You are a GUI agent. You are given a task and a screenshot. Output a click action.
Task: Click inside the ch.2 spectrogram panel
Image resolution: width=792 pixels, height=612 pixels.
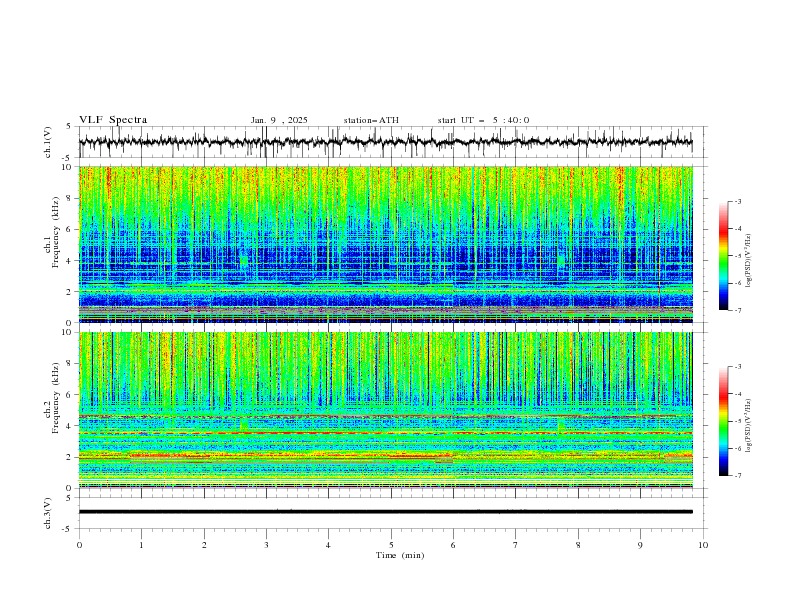coord(385,410)
